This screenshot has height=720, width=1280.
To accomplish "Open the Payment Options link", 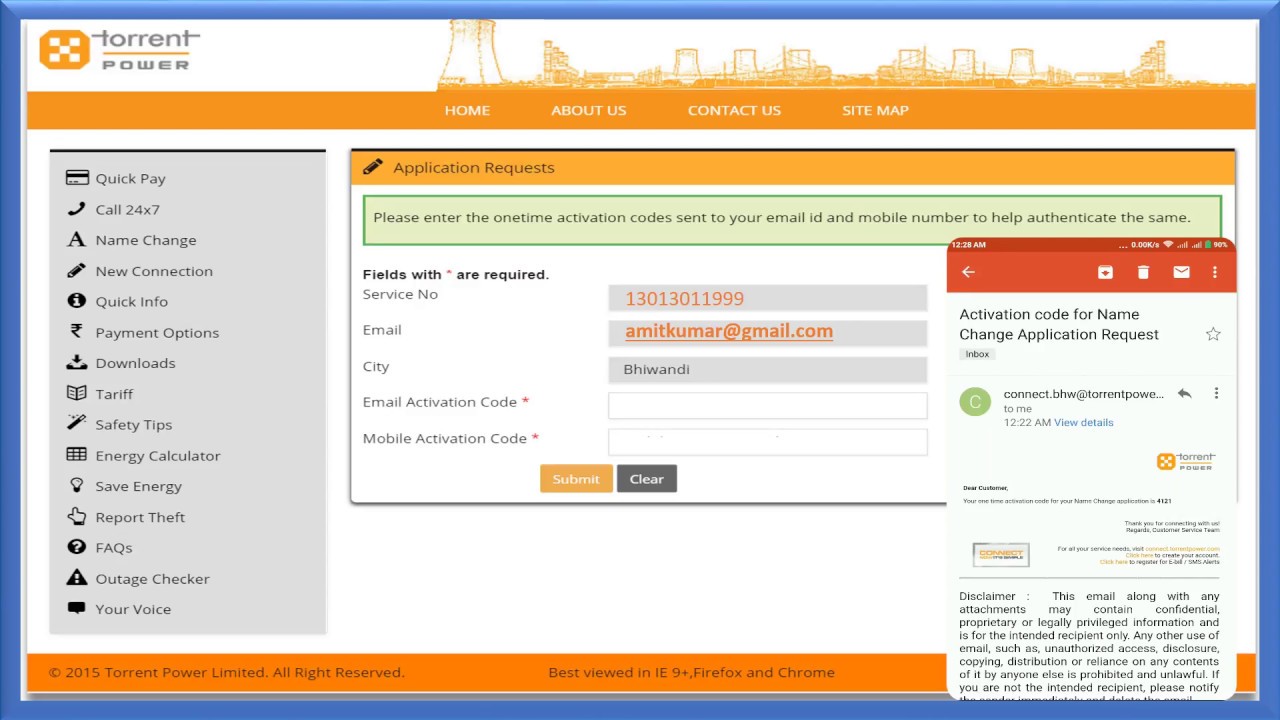I will (x=157, y=332).
